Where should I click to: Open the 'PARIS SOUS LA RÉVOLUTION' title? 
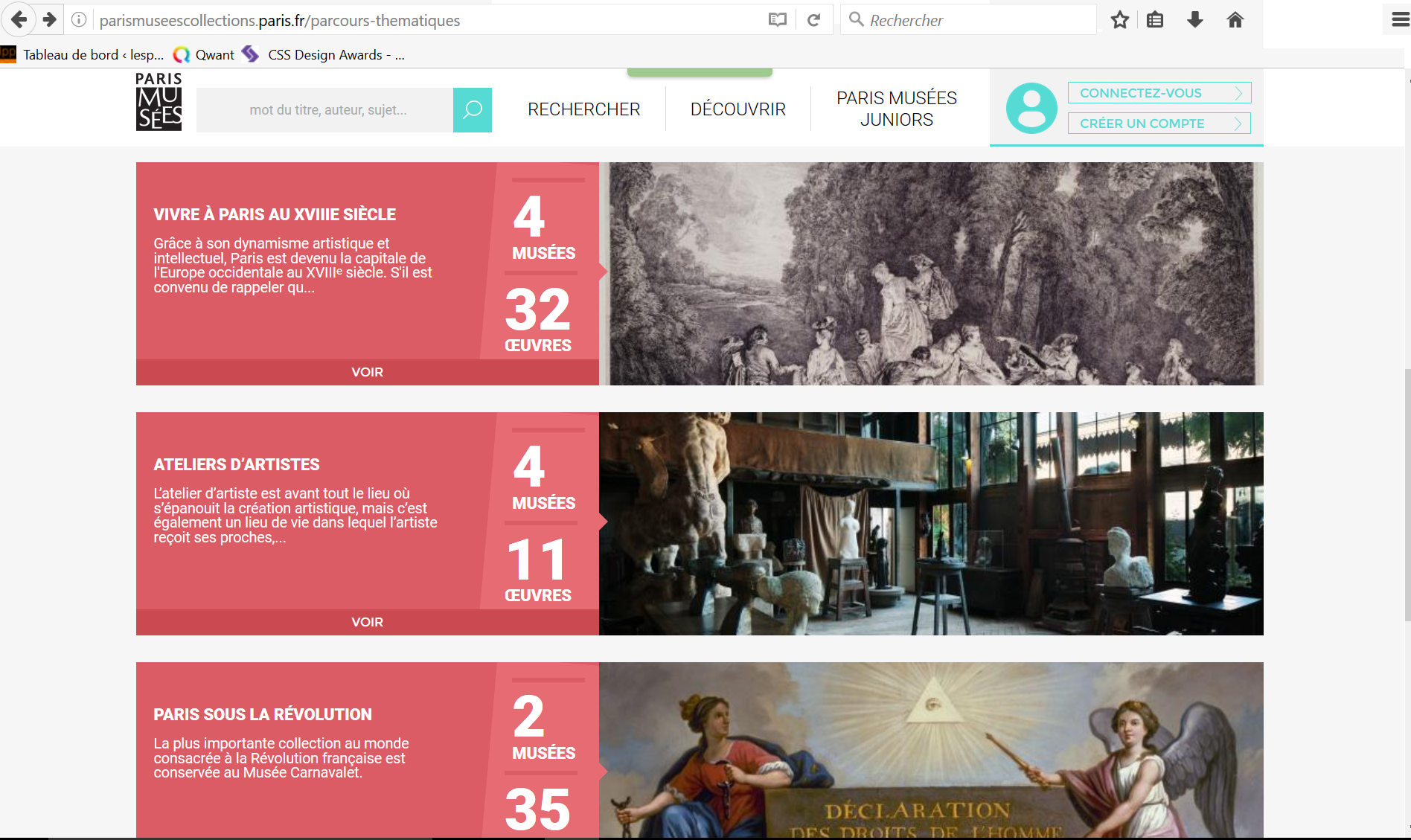pyautogui.click(x=263, y=714)
